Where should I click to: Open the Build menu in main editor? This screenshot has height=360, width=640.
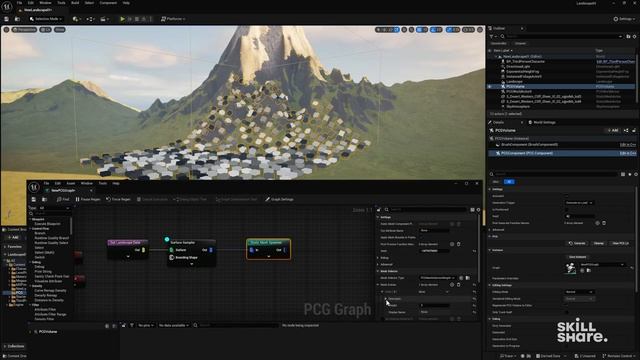click(75, 3)
